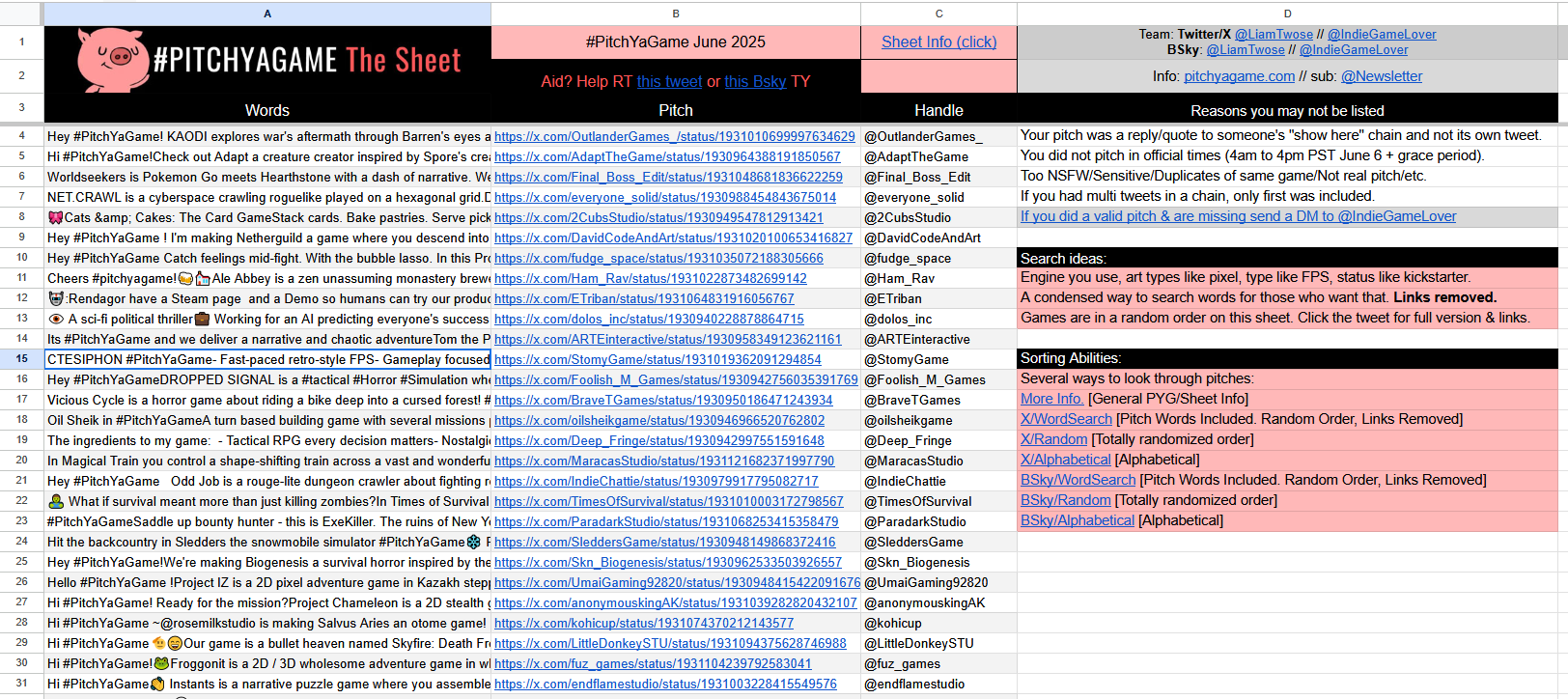The width and height of the screenshot is (1568, 699).
Task: Click the pink pig logo image
Action: (x=112, y=59)
